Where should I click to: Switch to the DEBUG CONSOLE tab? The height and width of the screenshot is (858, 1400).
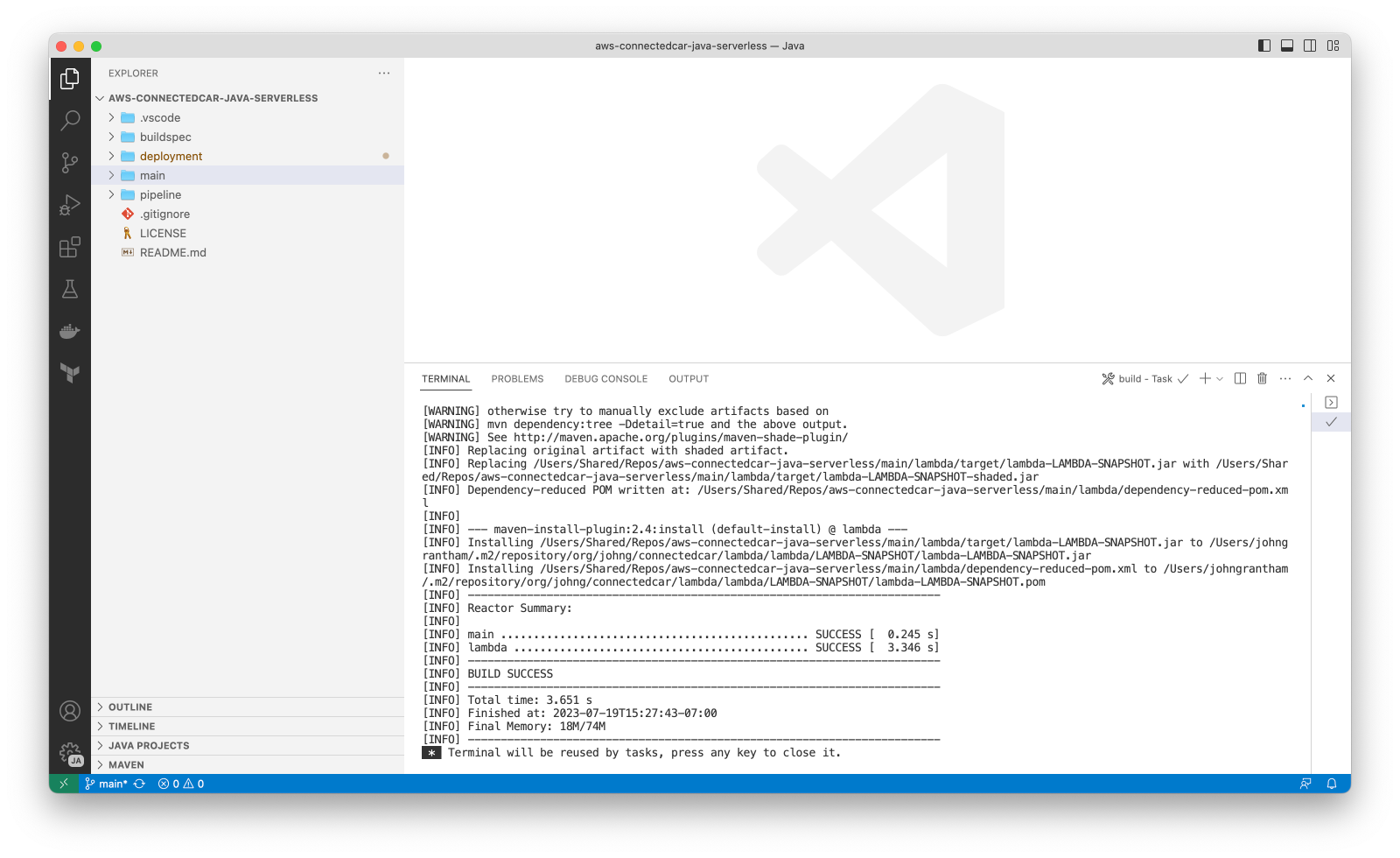tap(606, 379)
